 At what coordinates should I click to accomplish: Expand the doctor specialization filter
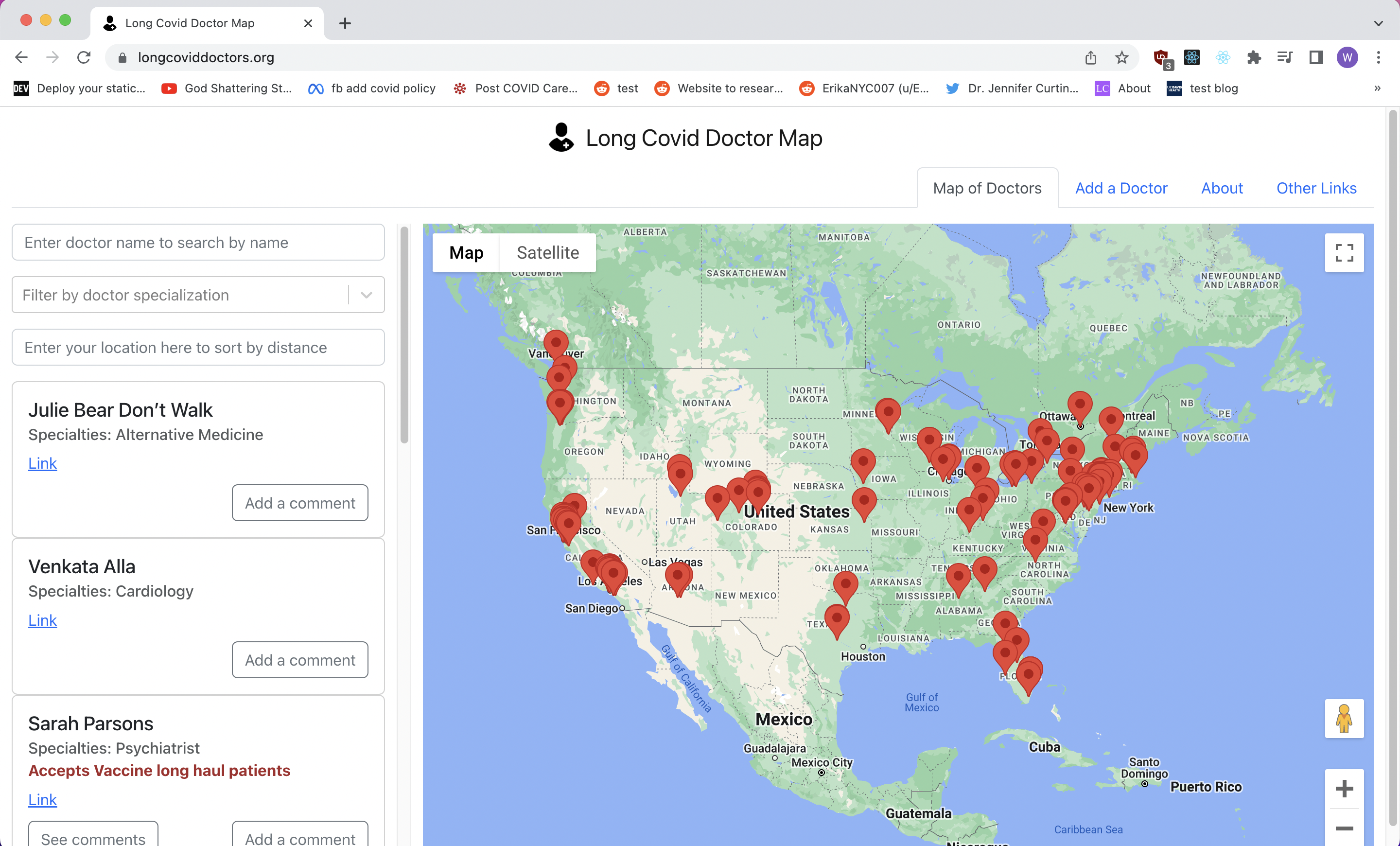click(367, 295)
